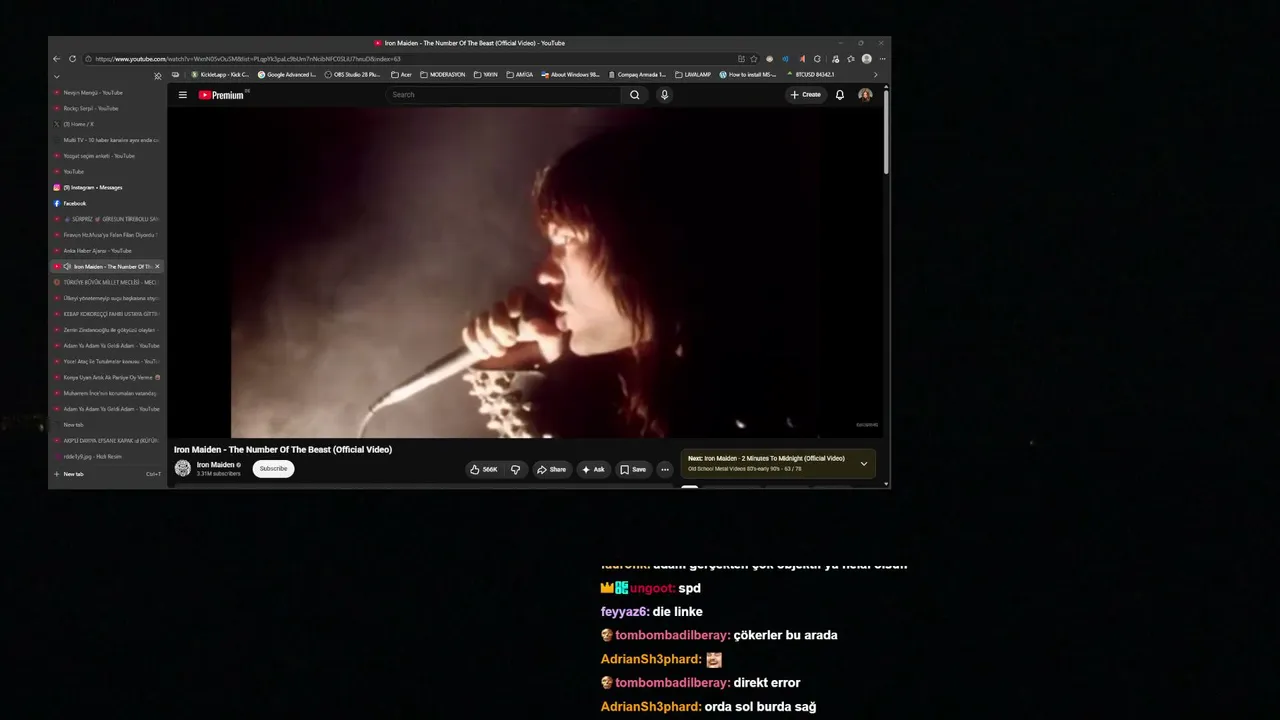Viewport: 1280px width, 720px height.
Task: Open the Compaq Armada bookmark
Action: 637,75
